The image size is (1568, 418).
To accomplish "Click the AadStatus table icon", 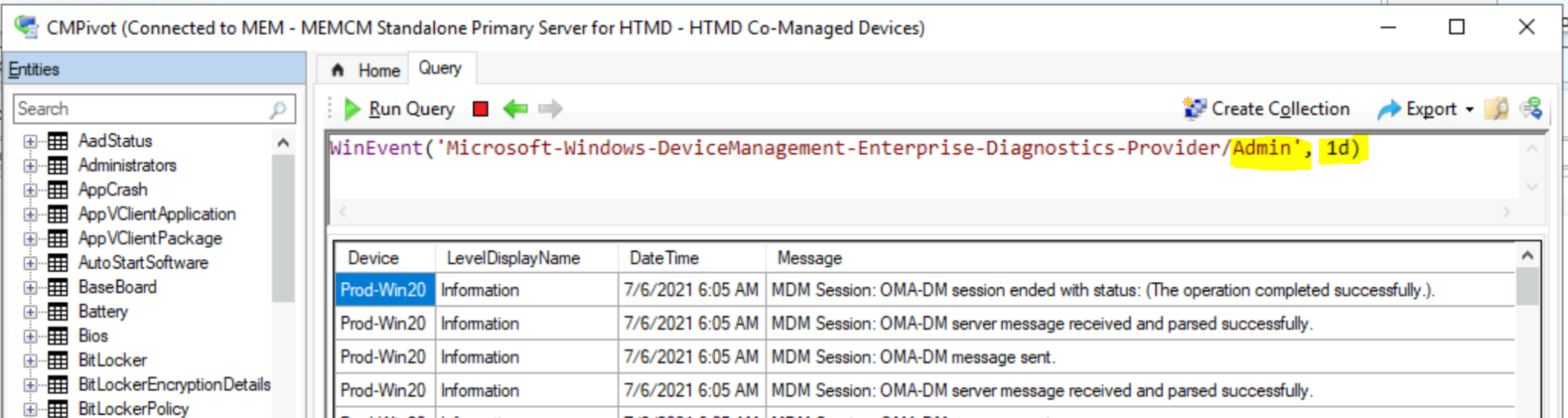I will pos(57,141).
